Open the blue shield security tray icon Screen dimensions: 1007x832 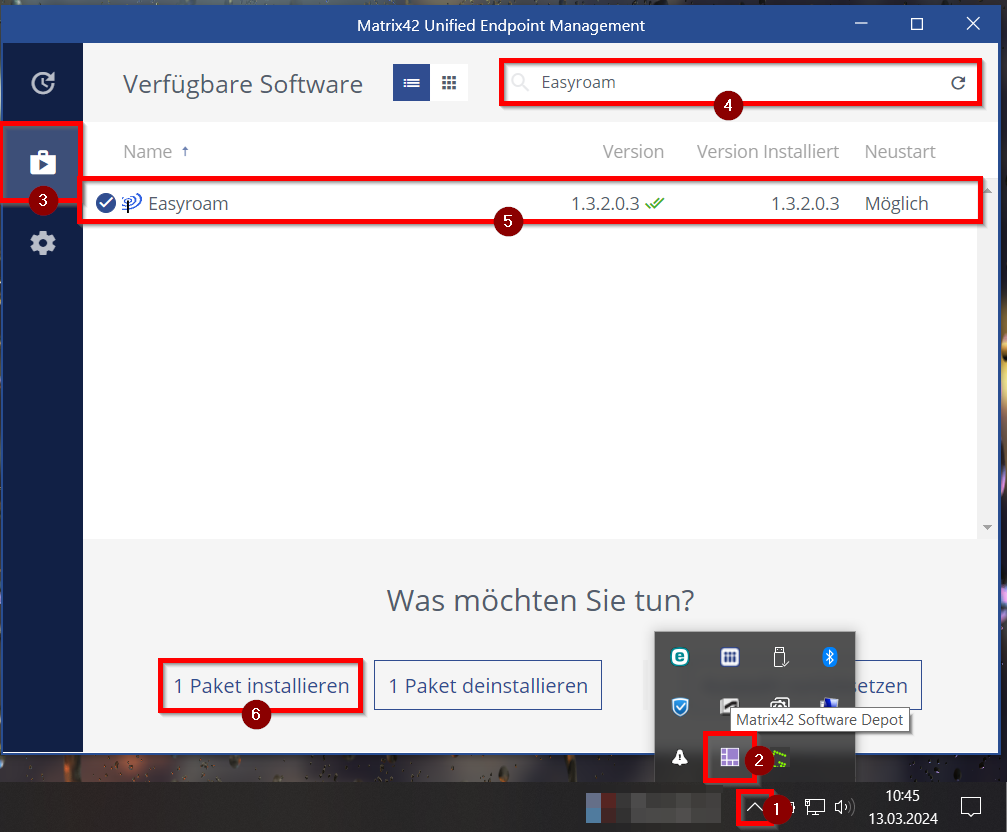coord(679,707)
